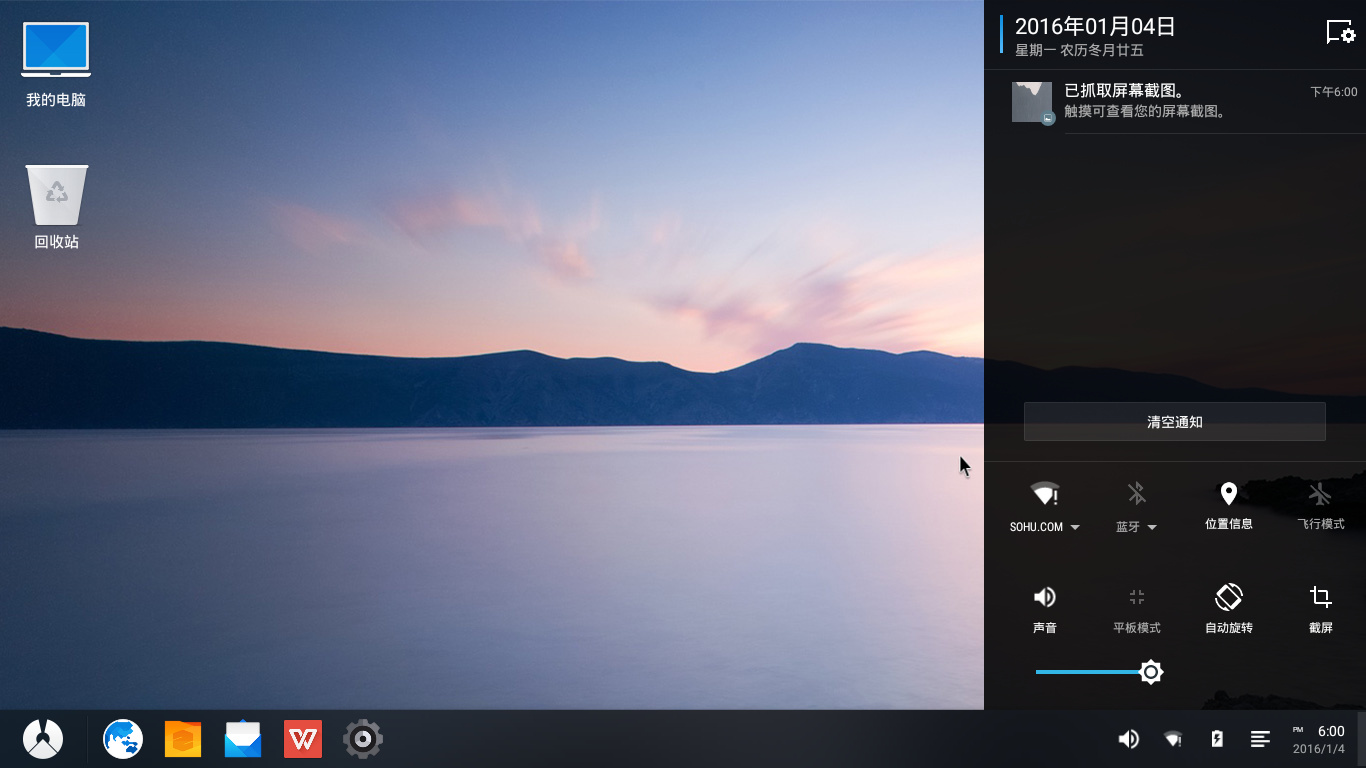Toggle 飞行模式 airplane mode
The width and height of the screenshot is (1366, 768).
click(1320, 506)
